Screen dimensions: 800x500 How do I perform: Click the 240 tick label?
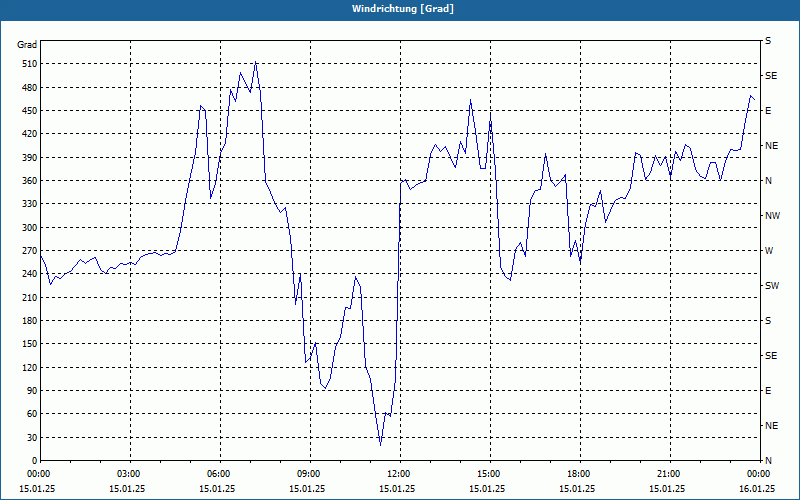point(30,274)
